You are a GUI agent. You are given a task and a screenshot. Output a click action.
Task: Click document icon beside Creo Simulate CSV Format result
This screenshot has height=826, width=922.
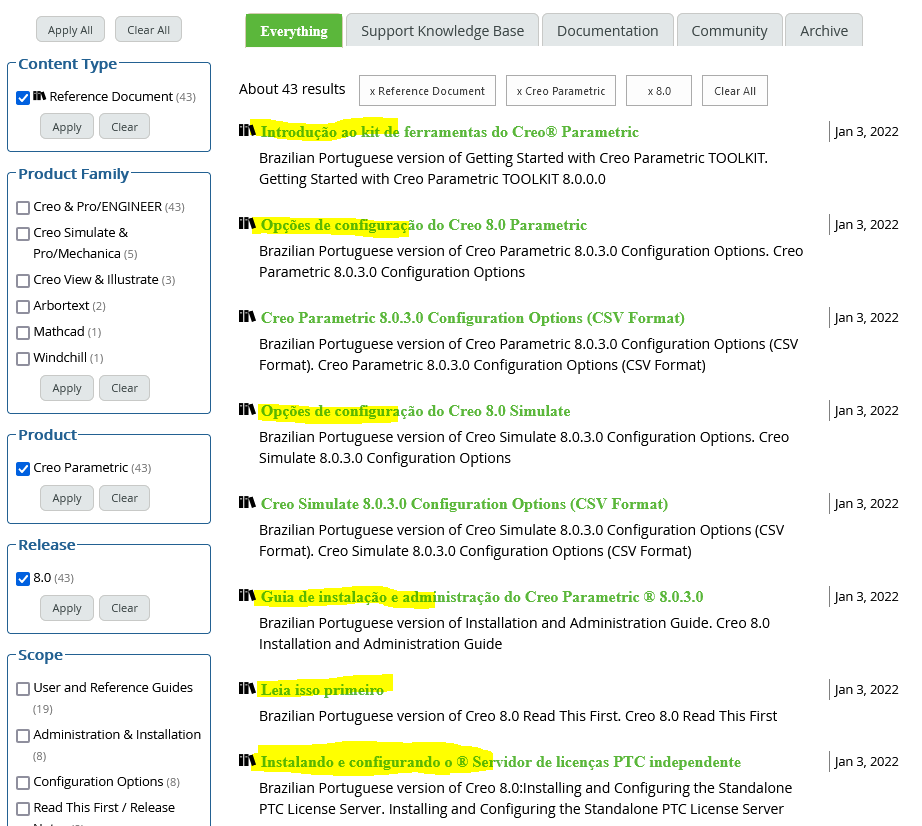tap(247, 501)
